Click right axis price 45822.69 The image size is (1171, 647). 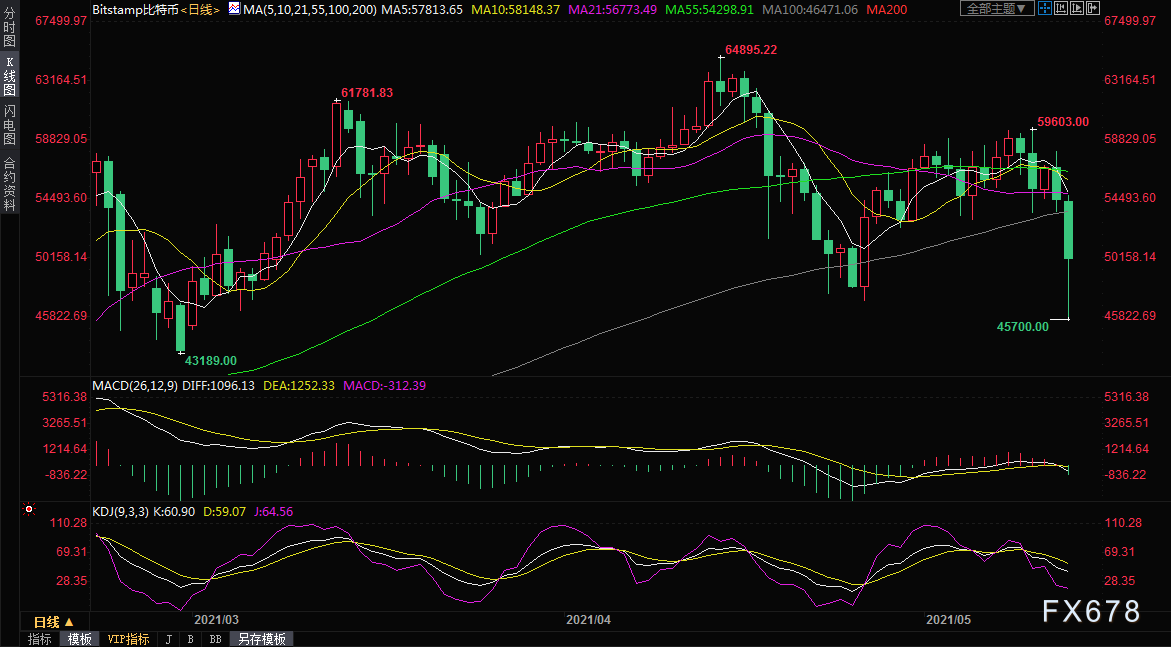click(x=1130, y=315)
